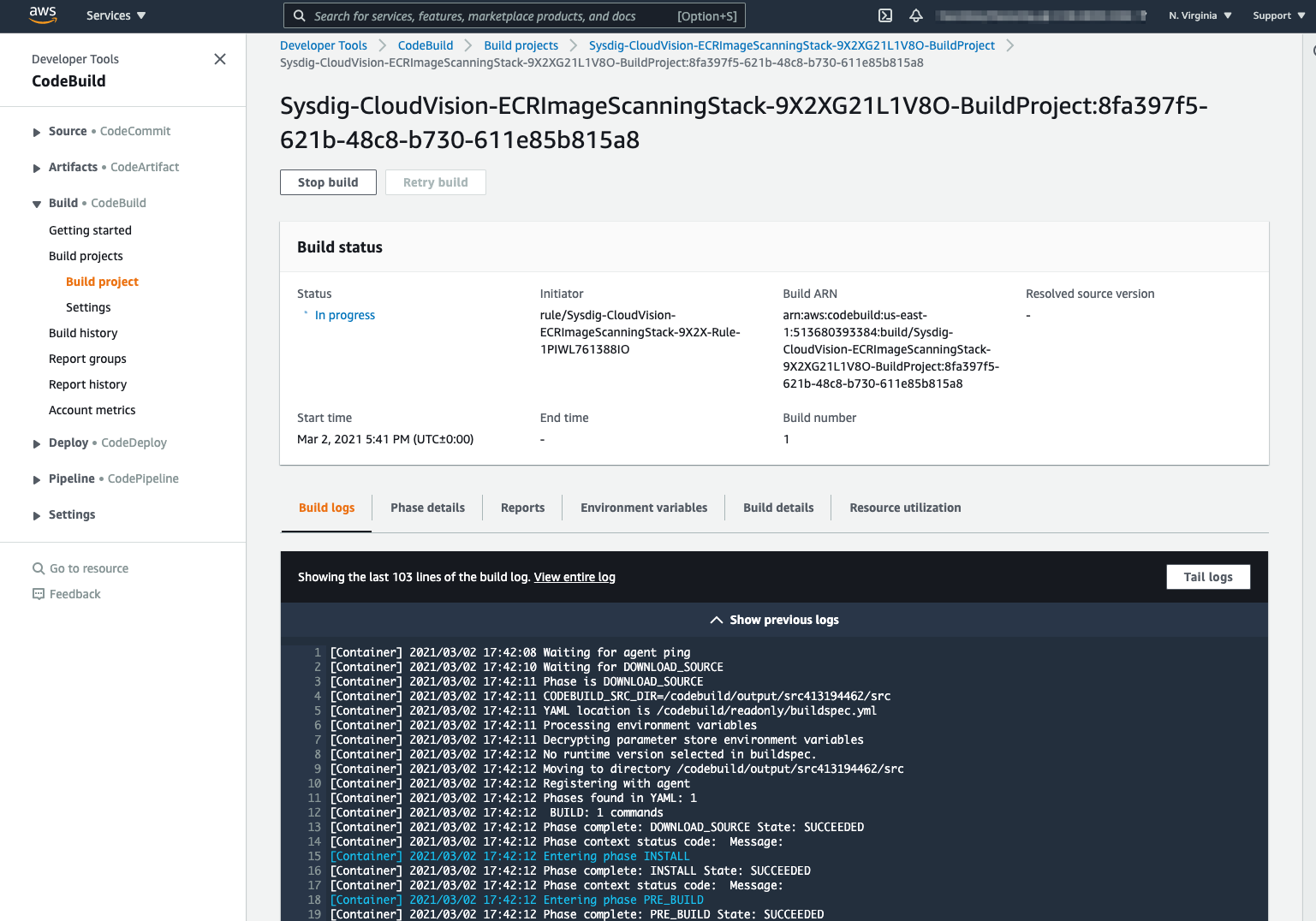Viewport: 1316px width, 921px height.
Task: Open Settings under Build project
Action: 88,307
